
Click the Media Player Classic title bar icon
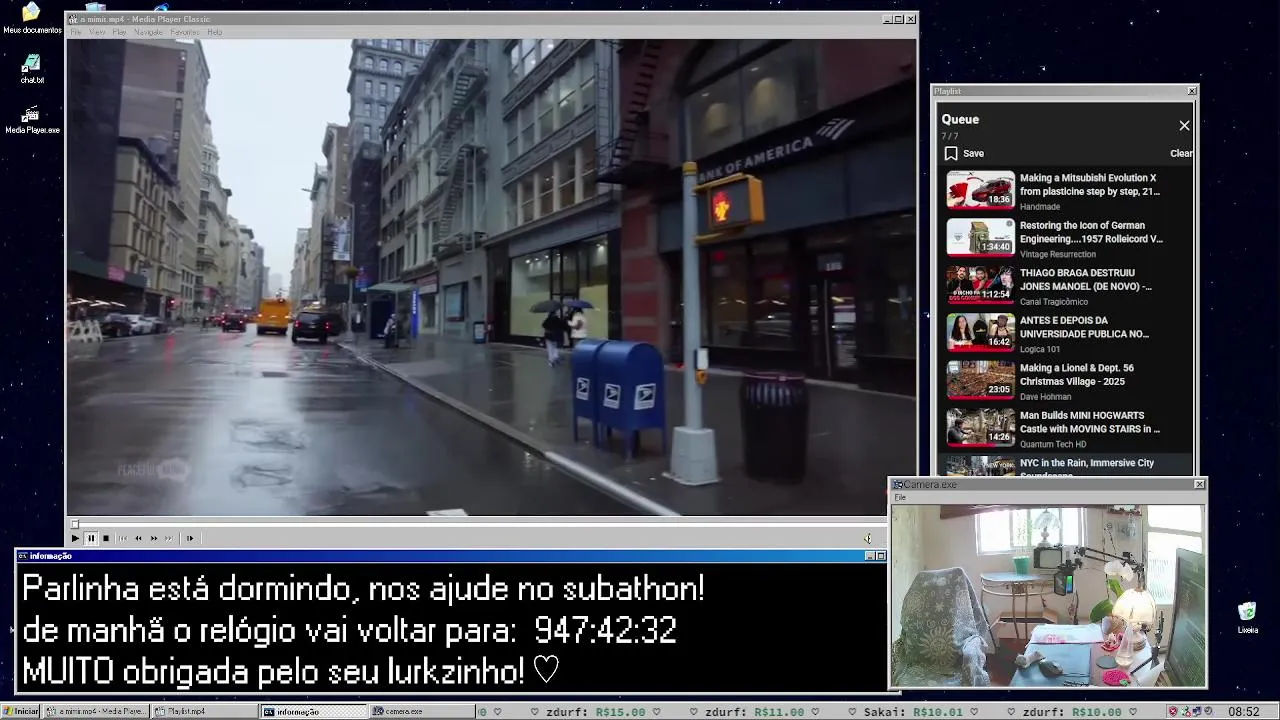pyautogui.click(x=72, y=19)
